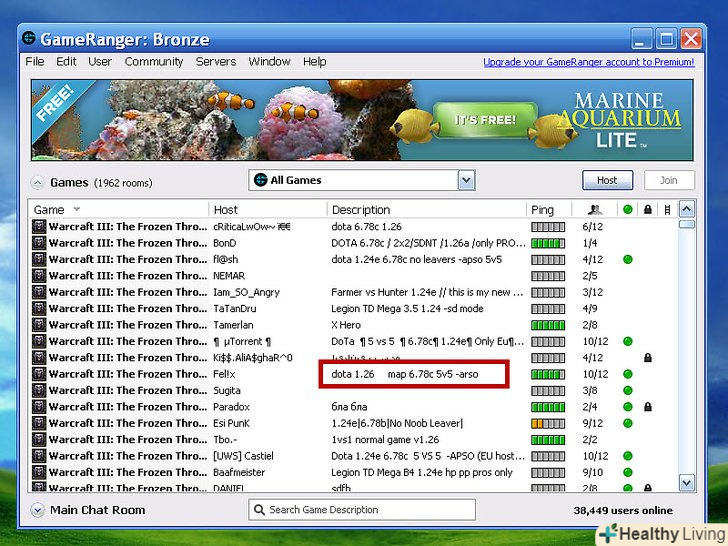Viewport: 728px width, 546px height.
Task: Click the GameRanger title bar logo icon
Action: [29, 38]
